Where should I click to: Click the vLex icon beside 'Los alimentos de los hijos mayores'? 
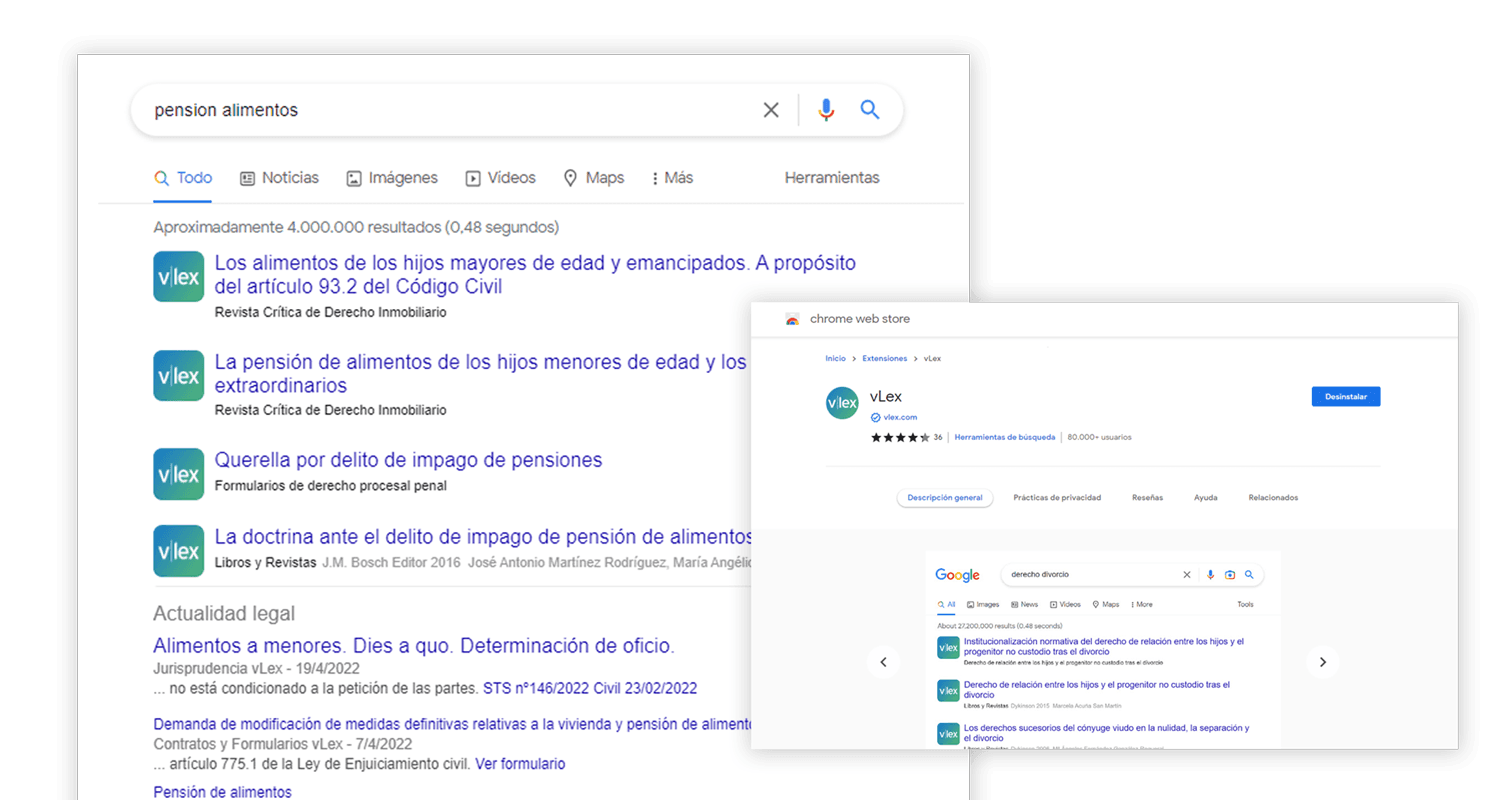(179, 277)
